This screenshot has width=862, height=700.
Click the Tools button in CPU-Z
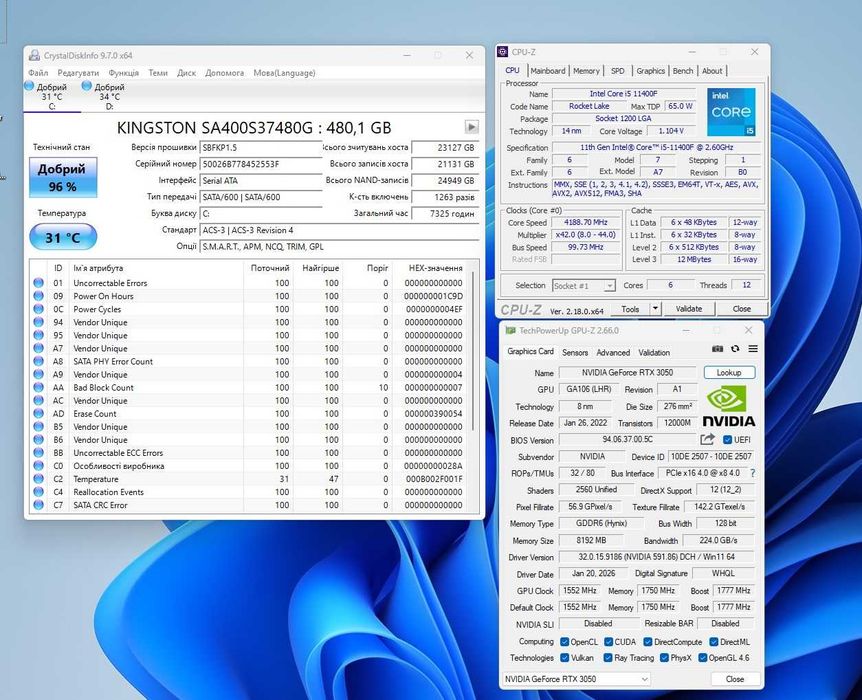click(x=630, y=308)
